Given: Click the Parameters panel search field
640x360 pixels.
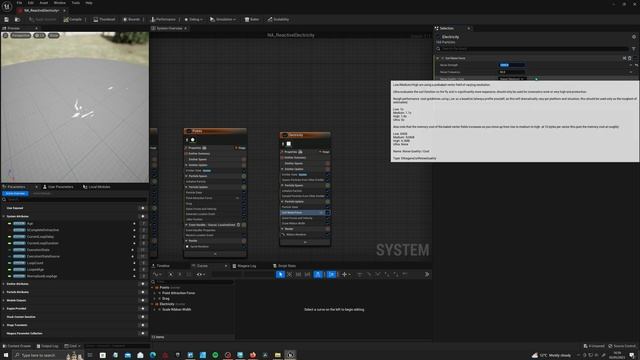Looking at the screenshot, I should point(75,200).
